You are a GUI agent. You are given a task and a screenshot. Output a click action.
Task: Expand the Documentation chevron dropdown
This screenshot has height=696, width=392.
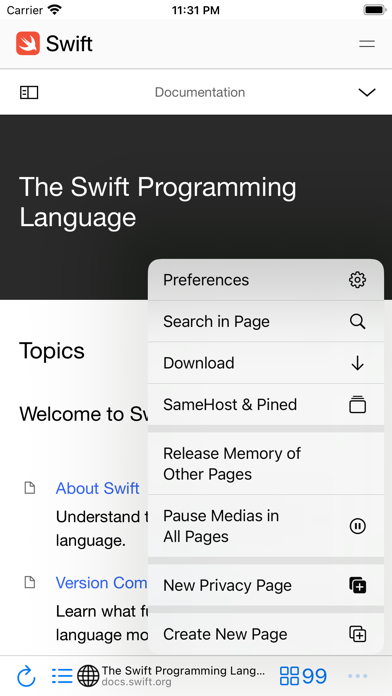[x=367, y=92]
